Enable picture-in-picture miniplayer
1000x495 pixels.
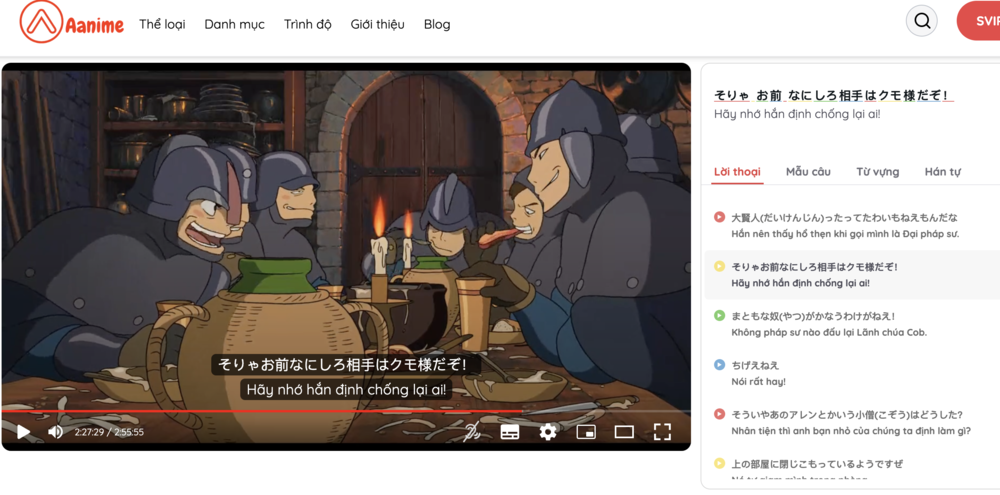click(x=586, y=432)
